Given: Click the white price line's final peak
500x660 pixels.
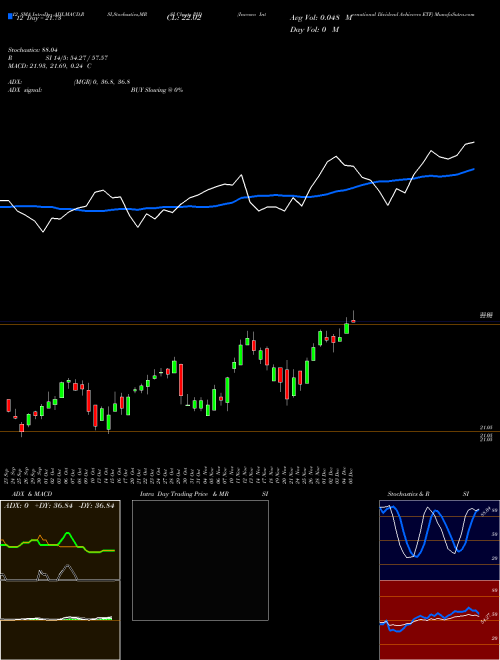Looking at the screenshot, I should pyautogui.click(x=473, y=142).
